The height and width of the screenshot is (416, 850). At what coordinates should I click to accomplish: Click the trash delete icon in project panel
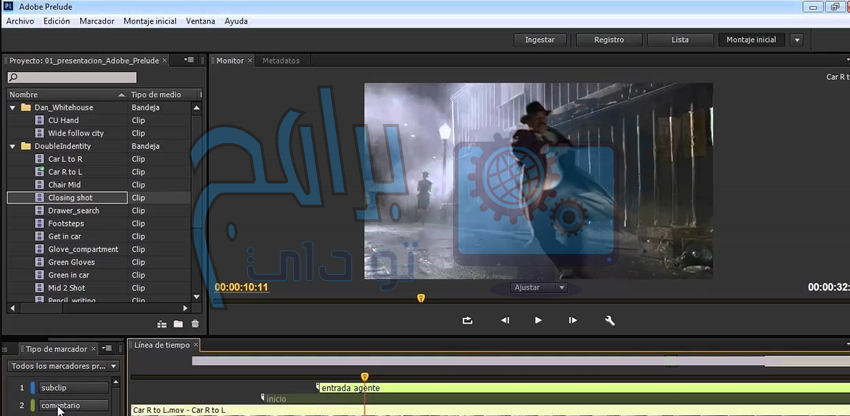pos(194,324)
